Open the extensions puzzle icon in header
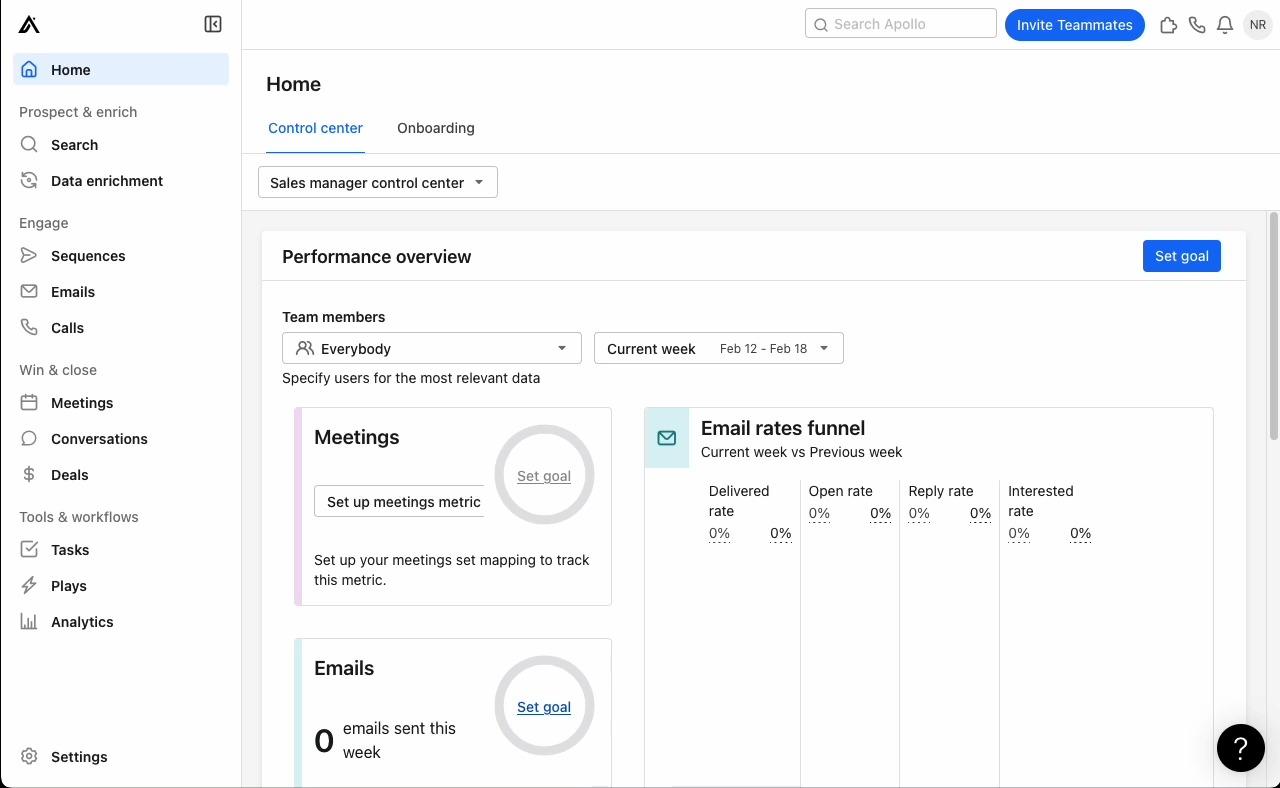This screenshot has width=1280, height=788. [1168, 25]
